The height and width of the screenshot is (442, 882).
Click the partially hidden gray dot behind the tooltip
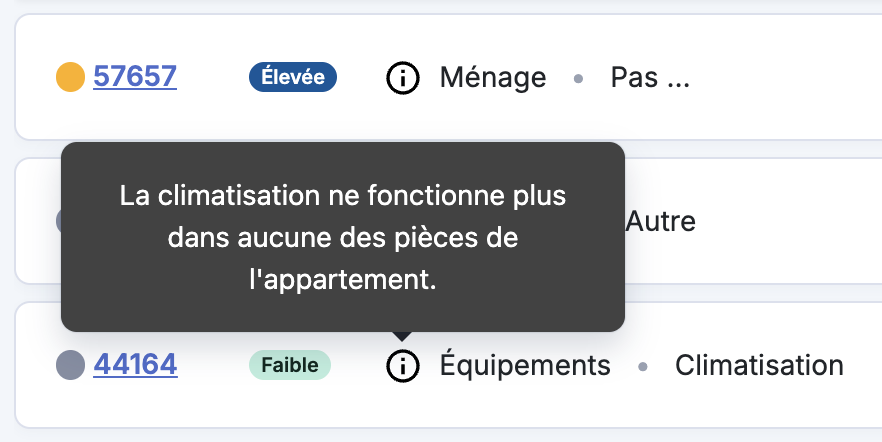point(58,221)
